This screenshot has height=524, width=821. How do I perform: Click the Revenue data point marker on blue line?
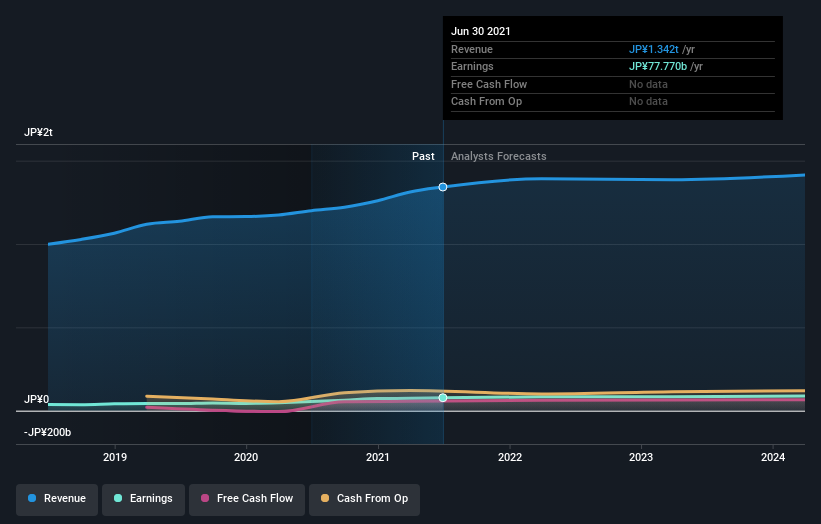coord(443,187)
